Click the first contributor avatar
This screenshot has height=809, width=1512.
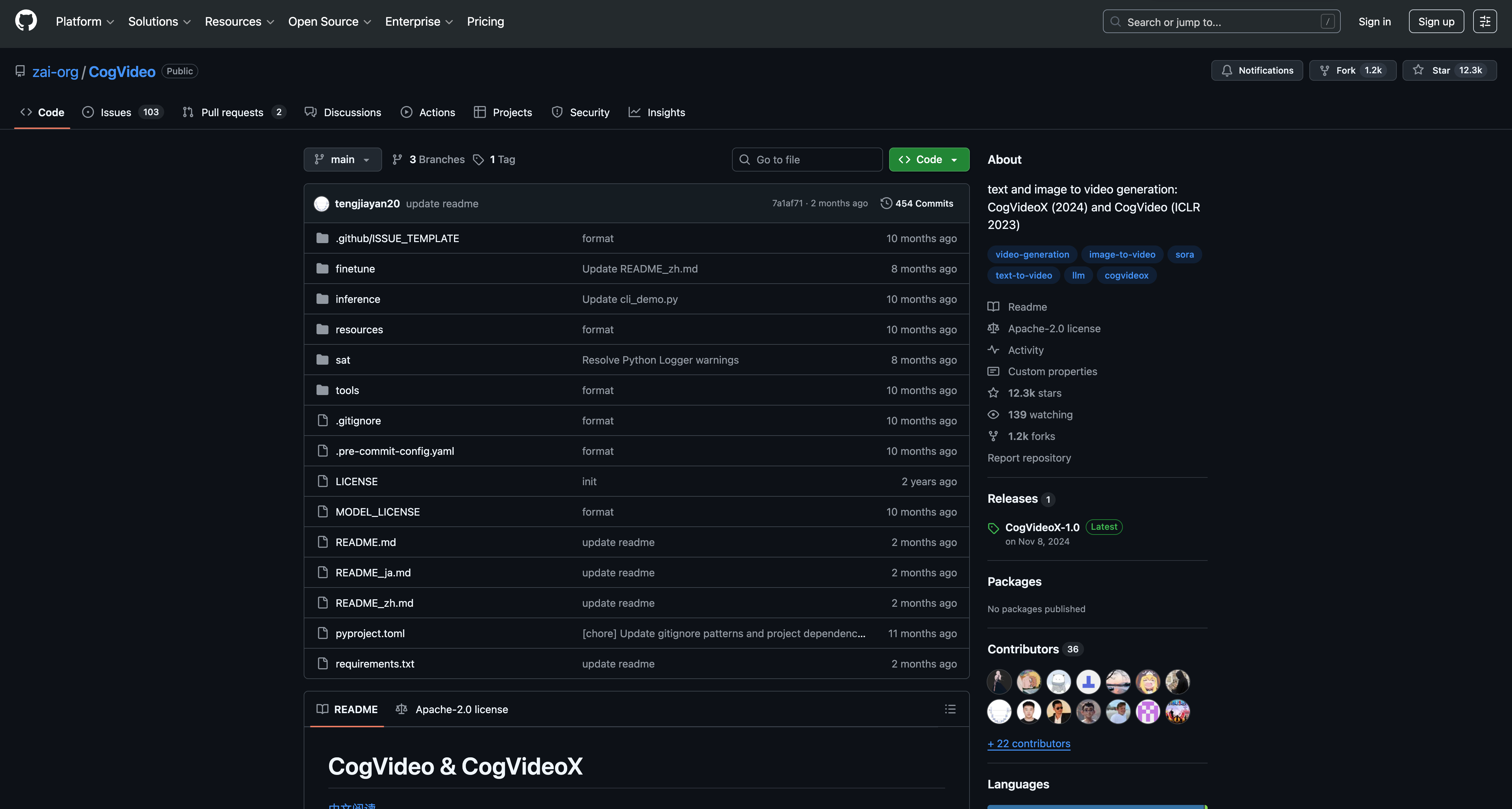click(x=999, y=682)
